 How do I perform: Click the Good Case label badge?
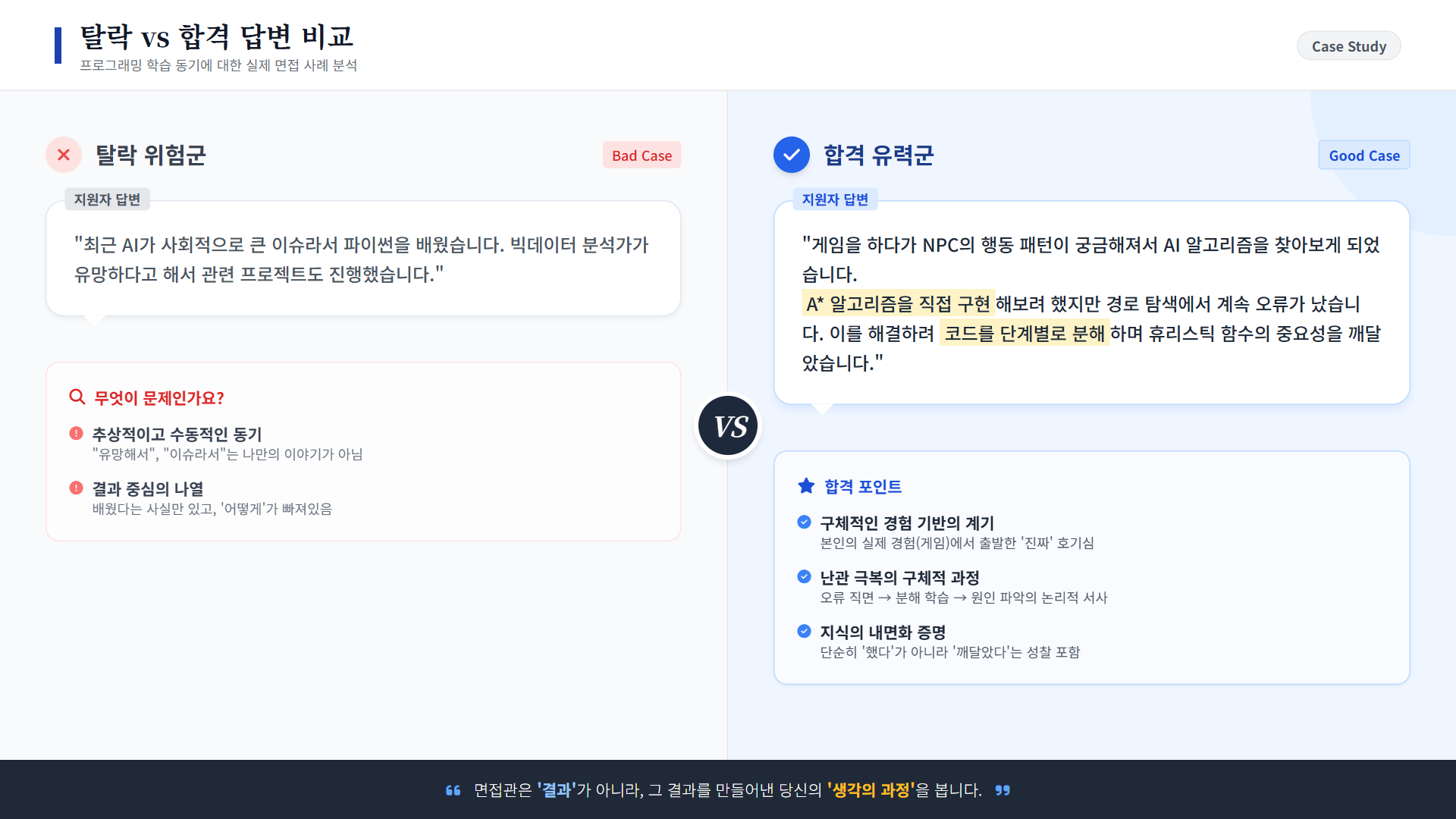(1363, 155)
